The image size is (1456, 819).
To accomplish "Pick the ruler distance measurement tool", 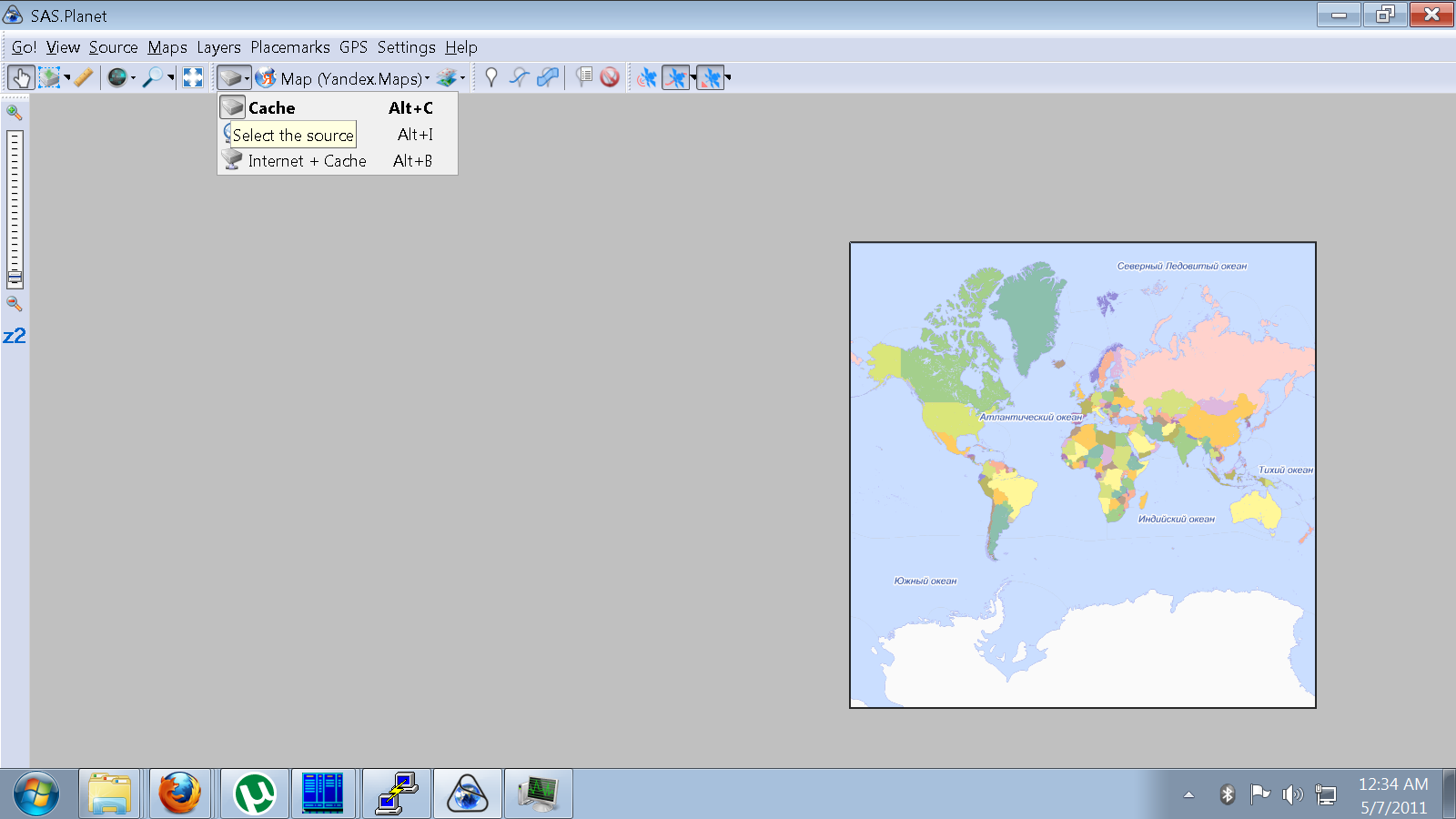I will pos(84,78).
